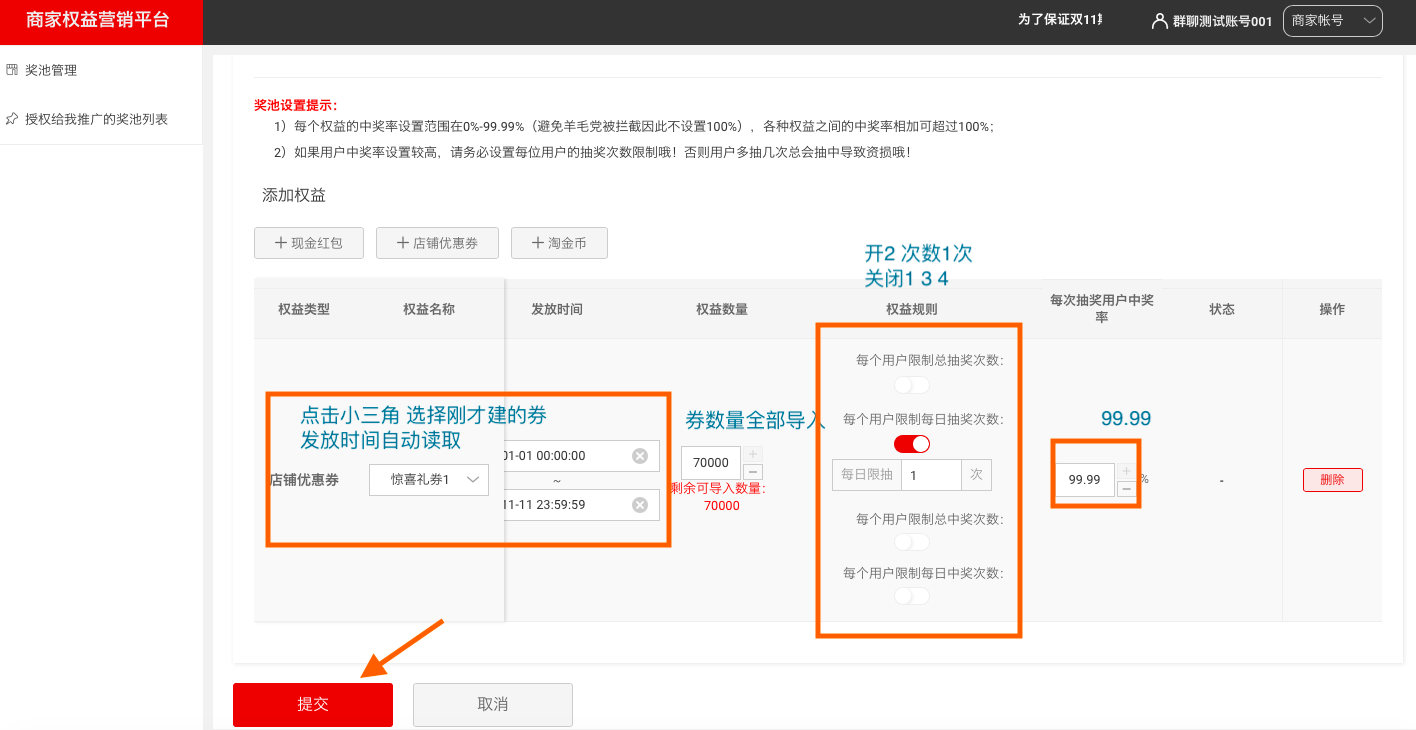
Task: Click the 奖池管理 sidebar icon
Action: click(12, 70)
